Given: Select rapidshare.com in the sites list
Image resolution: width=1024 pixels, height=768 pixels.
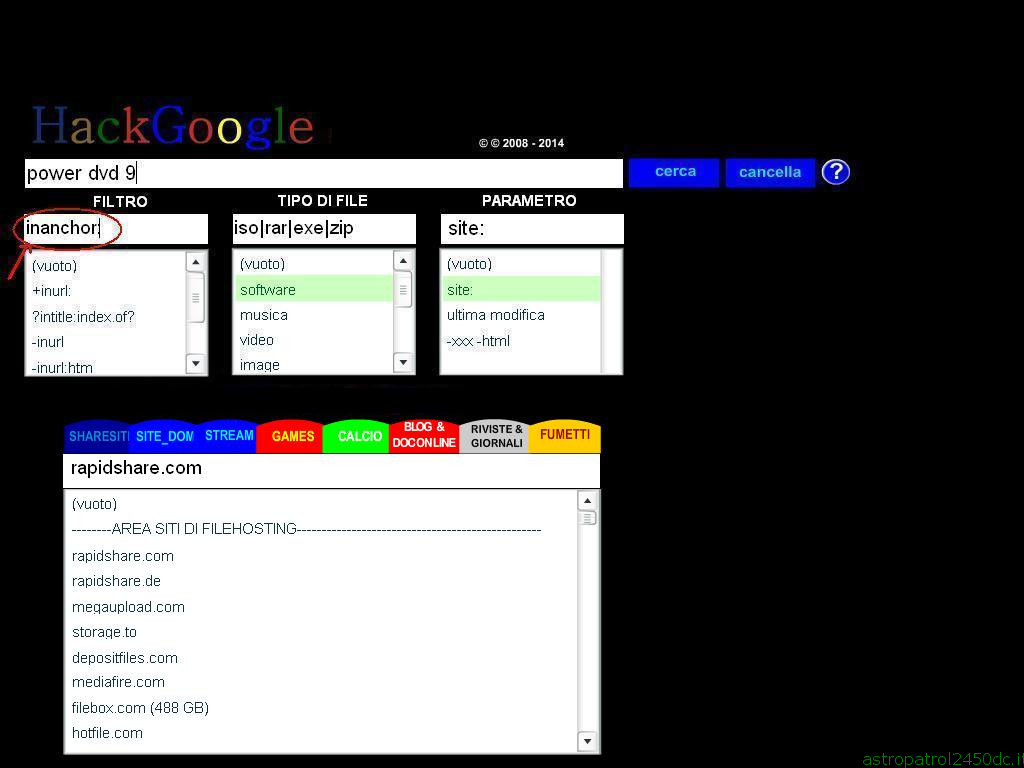Looking at the screenshot, I should coord(123,556).
